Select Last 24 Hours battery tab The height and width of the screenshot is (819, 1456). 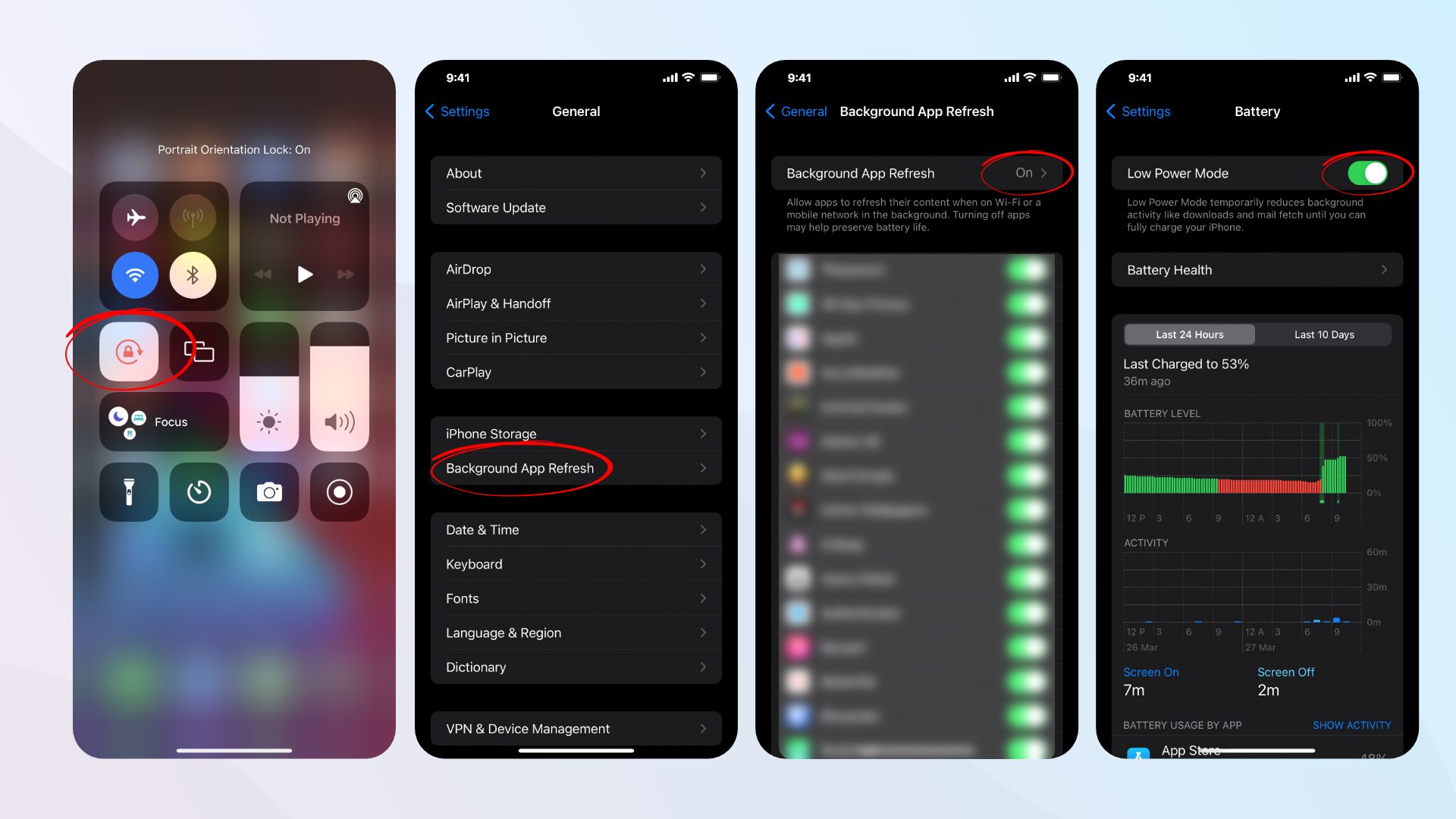tap(1189, 333)
